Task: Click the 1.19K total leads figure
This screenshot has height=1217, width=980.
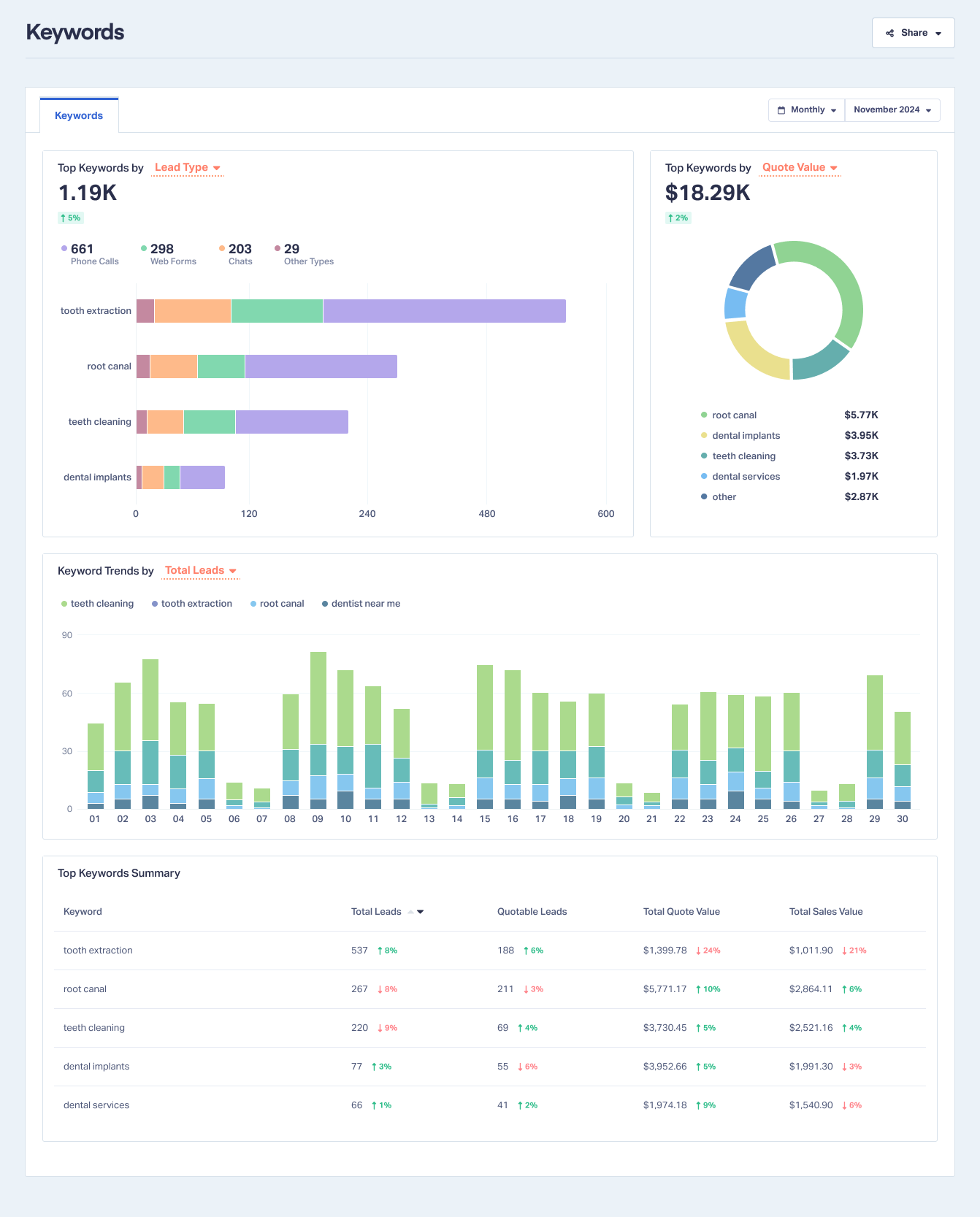Action: (88, 193)
